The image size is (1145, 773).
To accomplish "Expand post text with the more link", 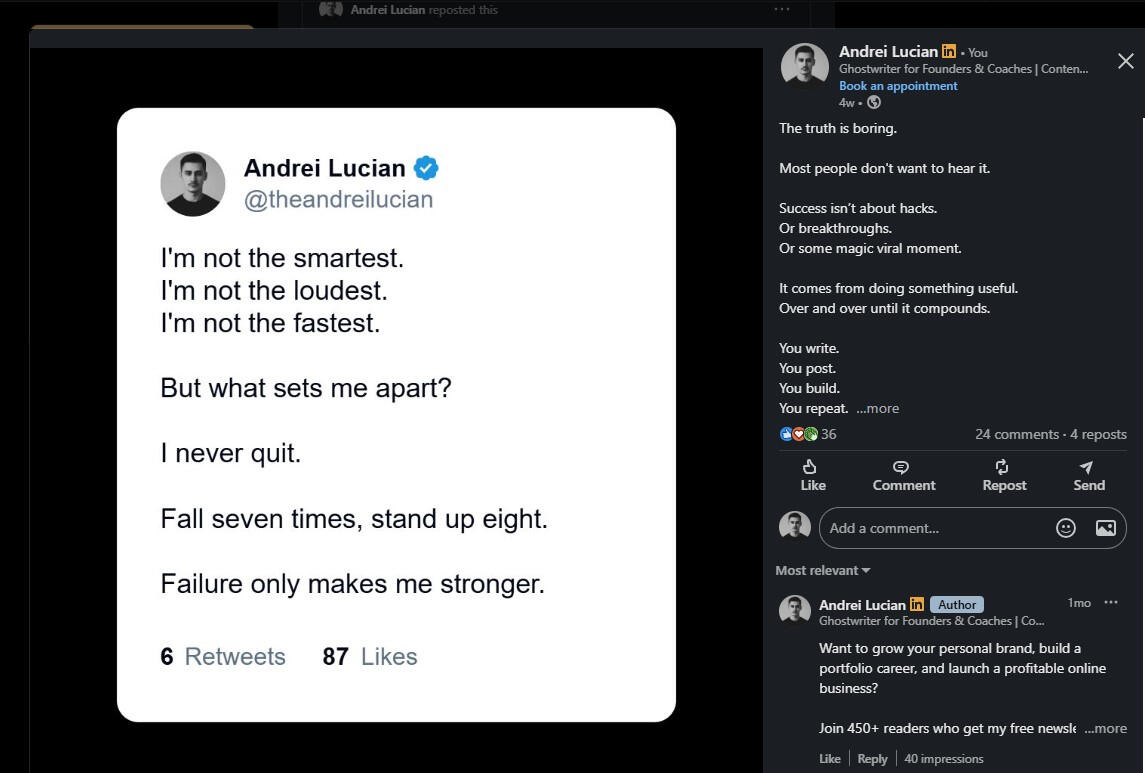I will click(x=877, y=408).
